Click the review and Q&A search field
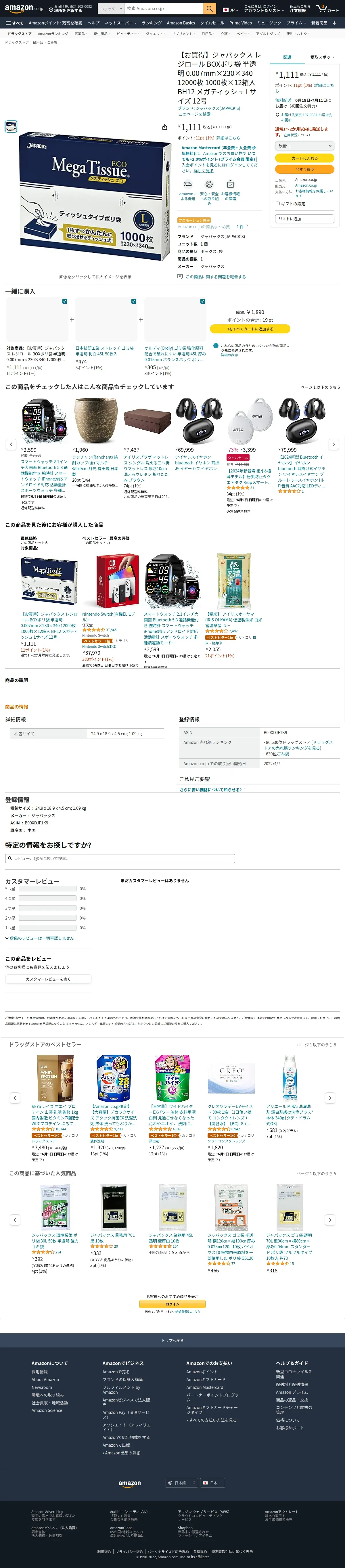This screenshot has width=345, height=1568. [120, 858]
